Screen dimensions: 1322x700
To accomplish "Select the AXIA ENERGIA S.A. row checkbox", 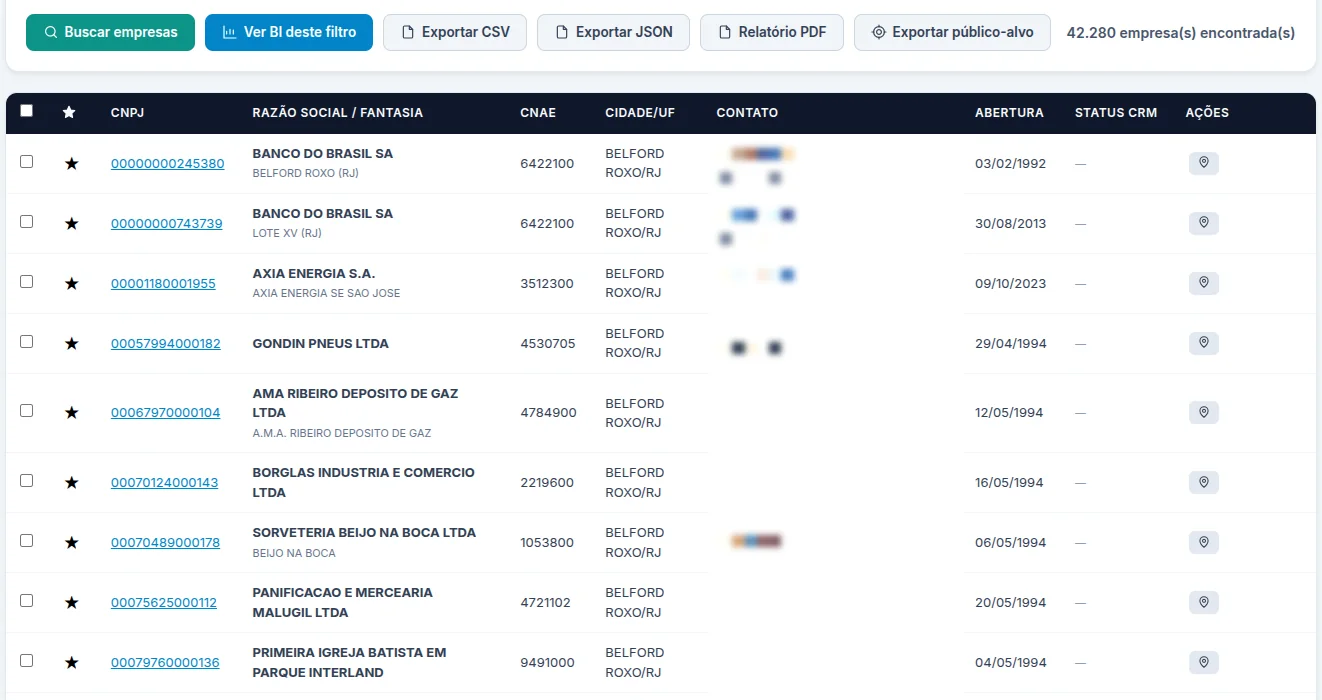I will point(26,281).
